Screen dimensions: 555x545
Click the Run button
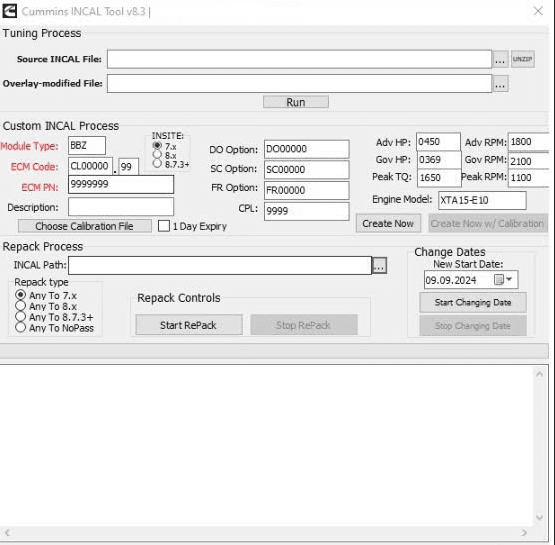click(x=296, y=102)
